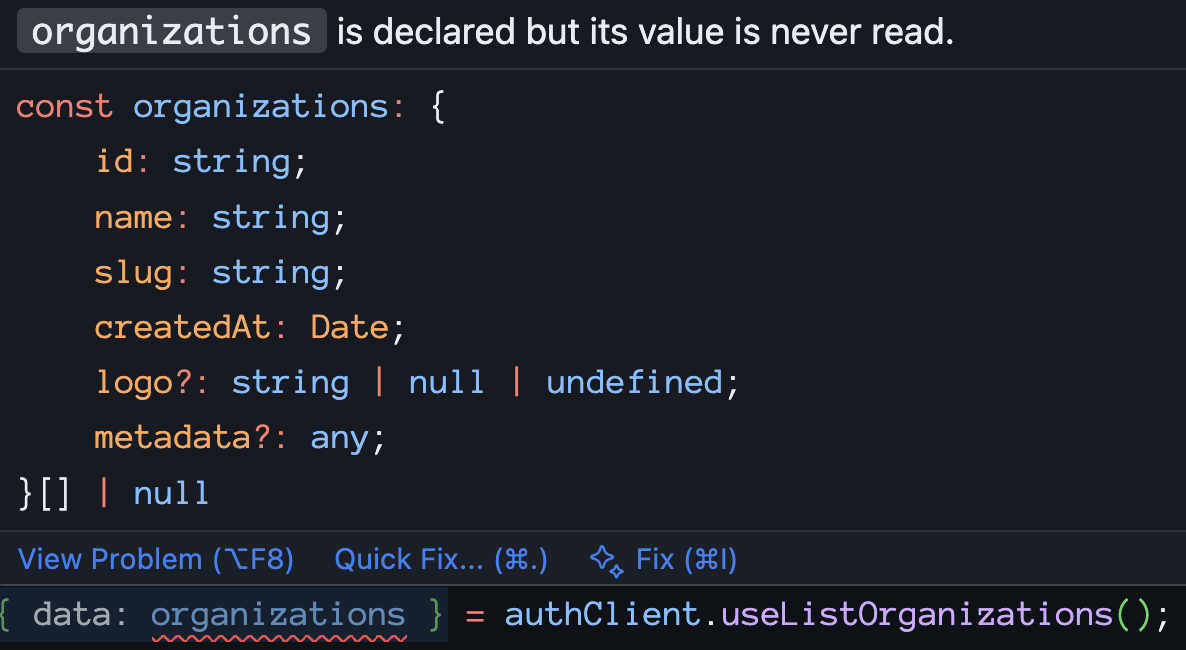
Task: Click the Date type in the tooltip
Action: click(x=349, y=327)
